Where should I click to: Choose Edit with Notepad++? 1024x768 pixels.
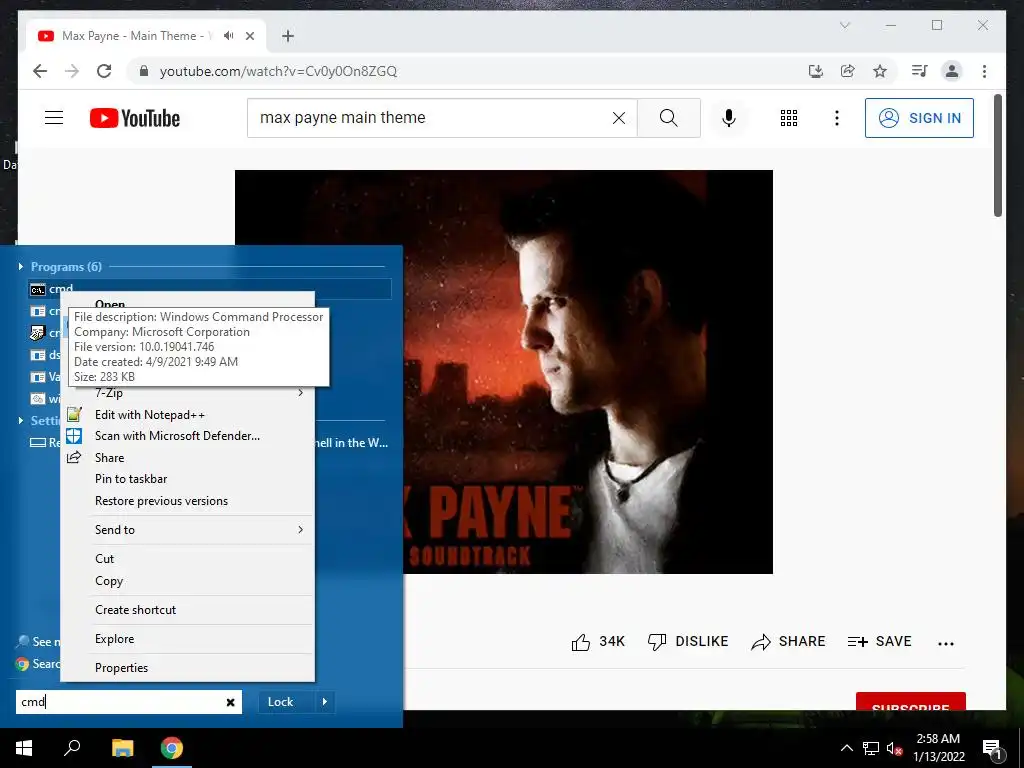tap(187, 415)
